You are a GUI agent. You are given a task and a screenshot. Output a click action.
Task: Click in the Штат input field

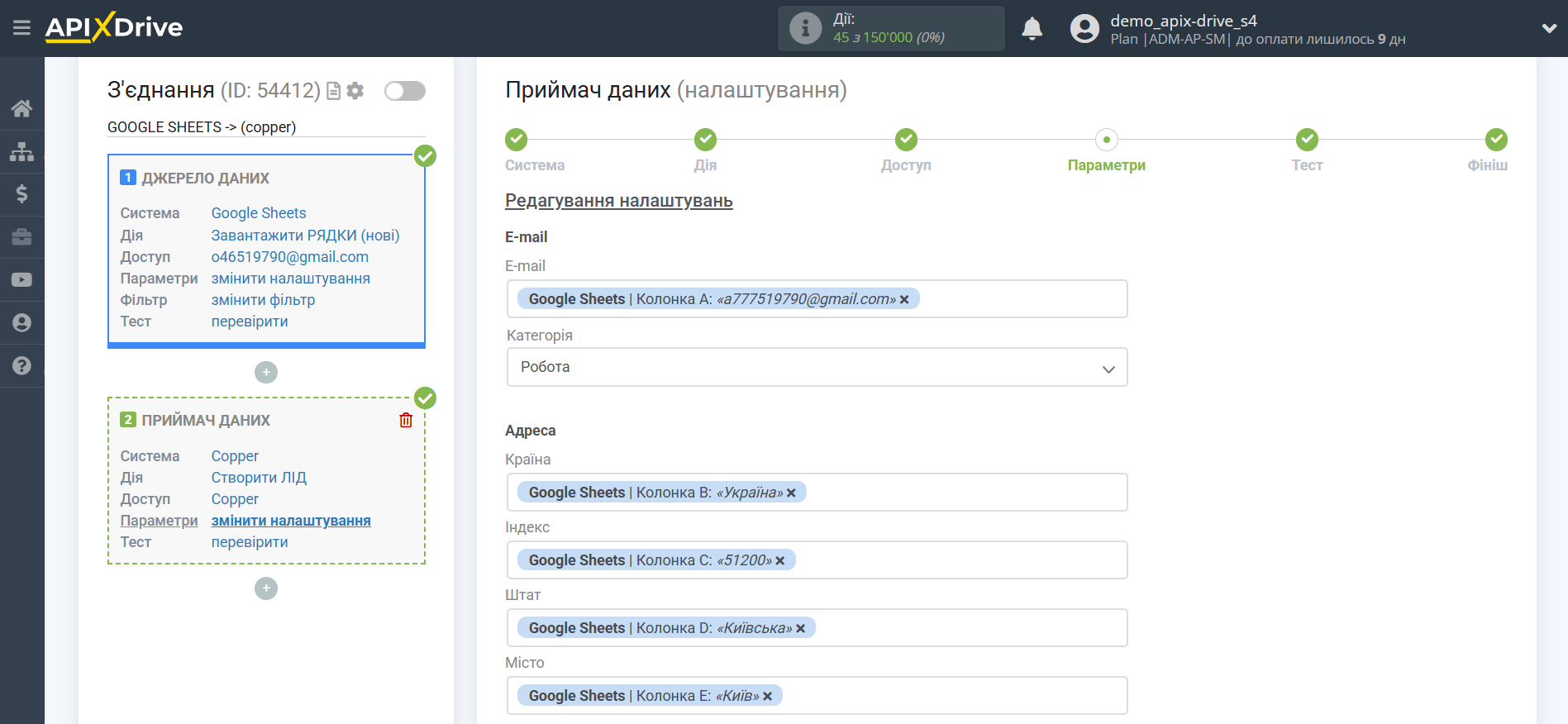[x=817, y=628]
